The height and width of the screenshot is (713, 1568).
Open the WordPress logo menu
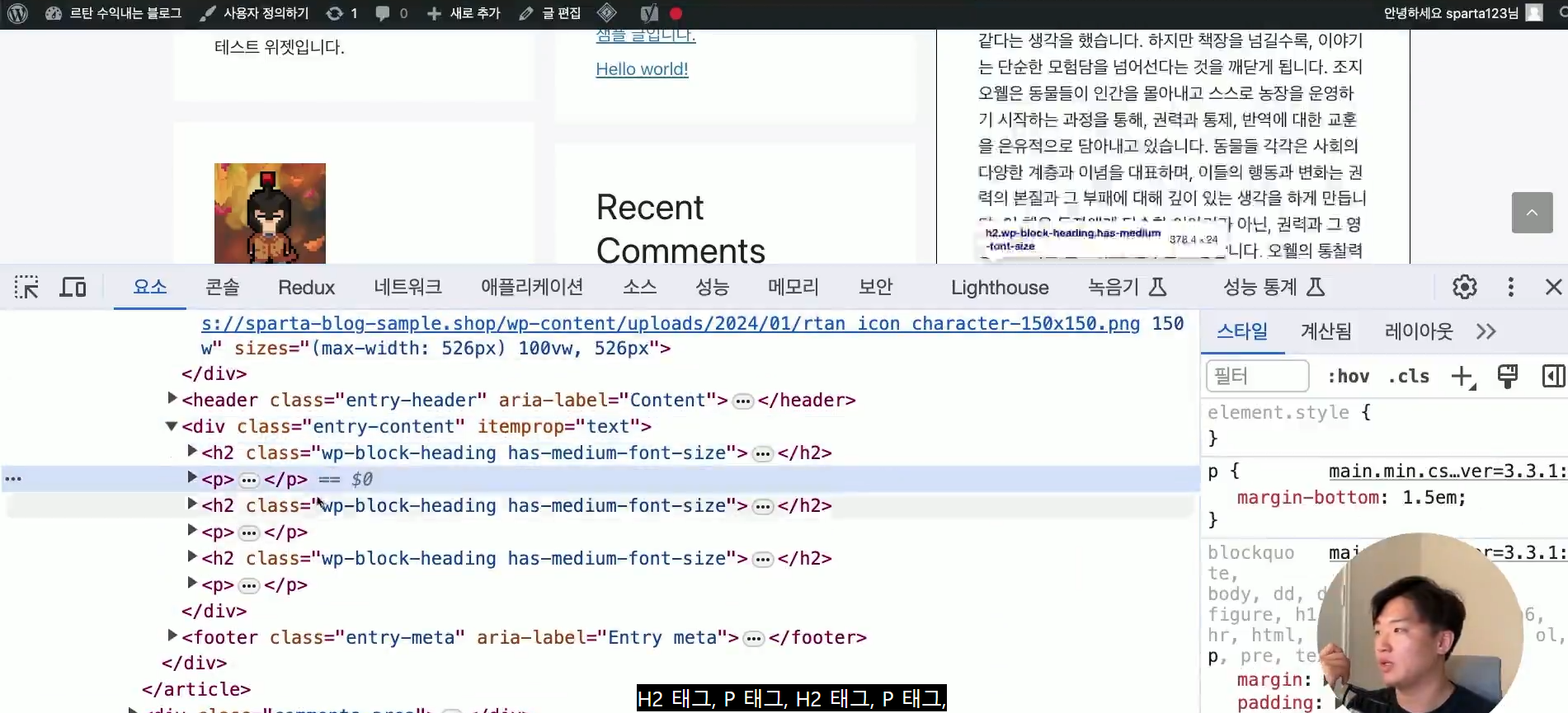point(17,13)
